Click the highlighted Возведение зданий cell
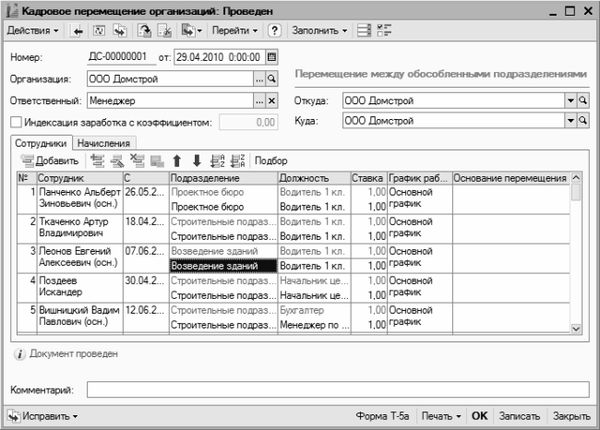The width and height of the screenshot is (600, 430). 223,266
